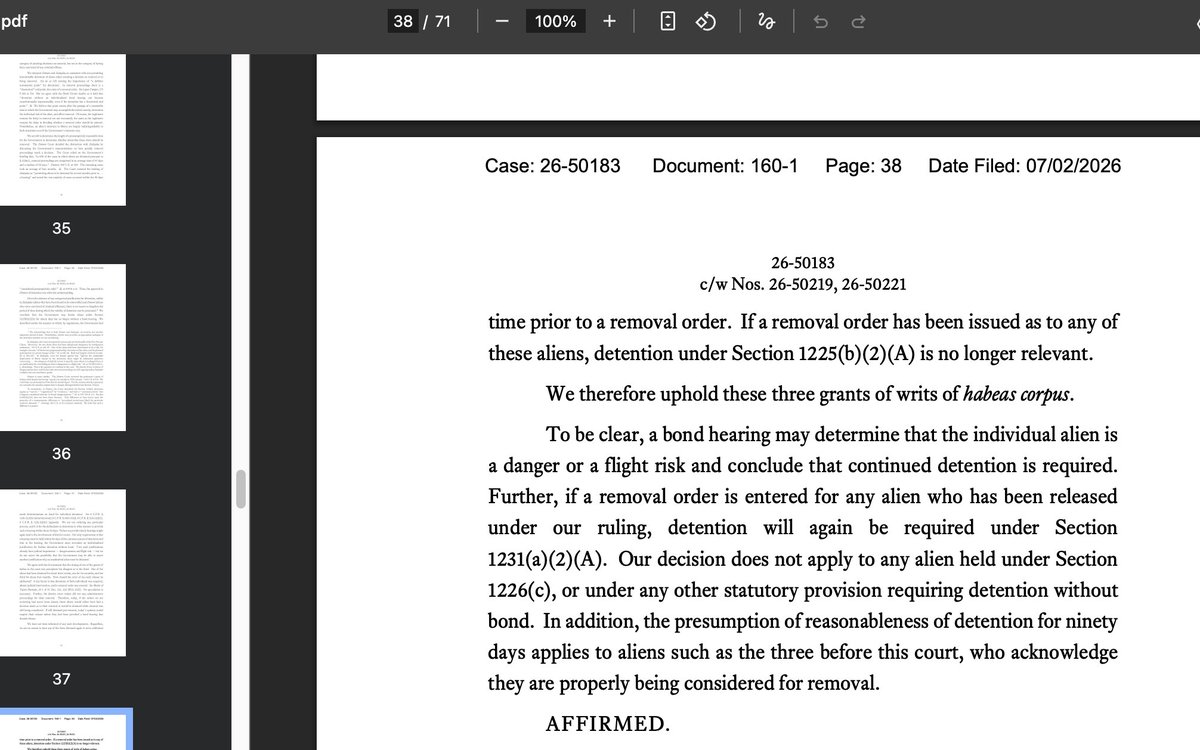Open page 35 thumbnail
This screenshot has height=750, width=1200.
(62, 130)
